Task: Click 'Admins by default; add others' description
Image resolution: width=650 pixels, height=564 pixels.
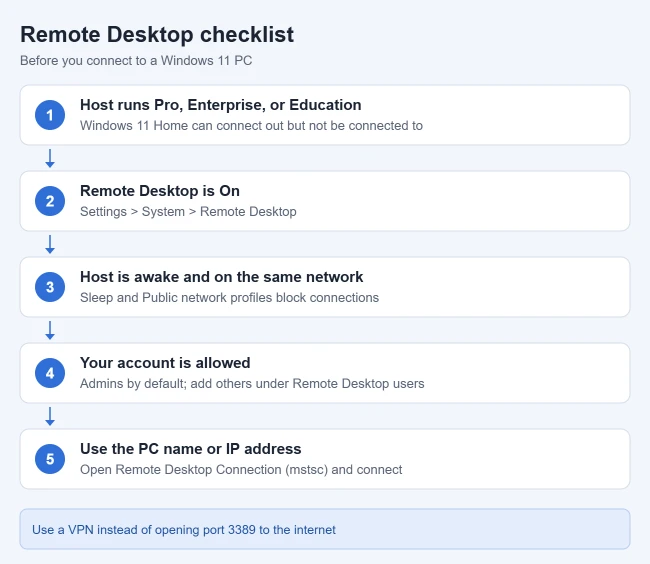Action: point(252,383)
